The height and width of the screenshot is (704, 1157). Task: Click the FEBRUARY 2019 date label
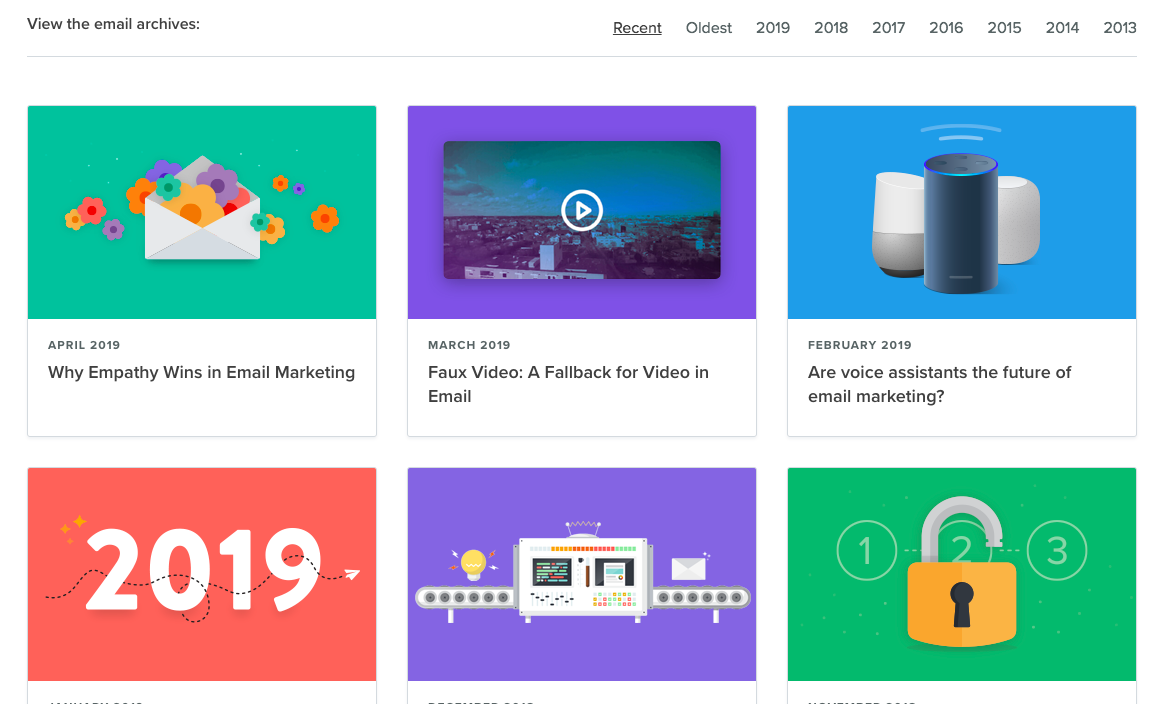click(x=860, y=345)
